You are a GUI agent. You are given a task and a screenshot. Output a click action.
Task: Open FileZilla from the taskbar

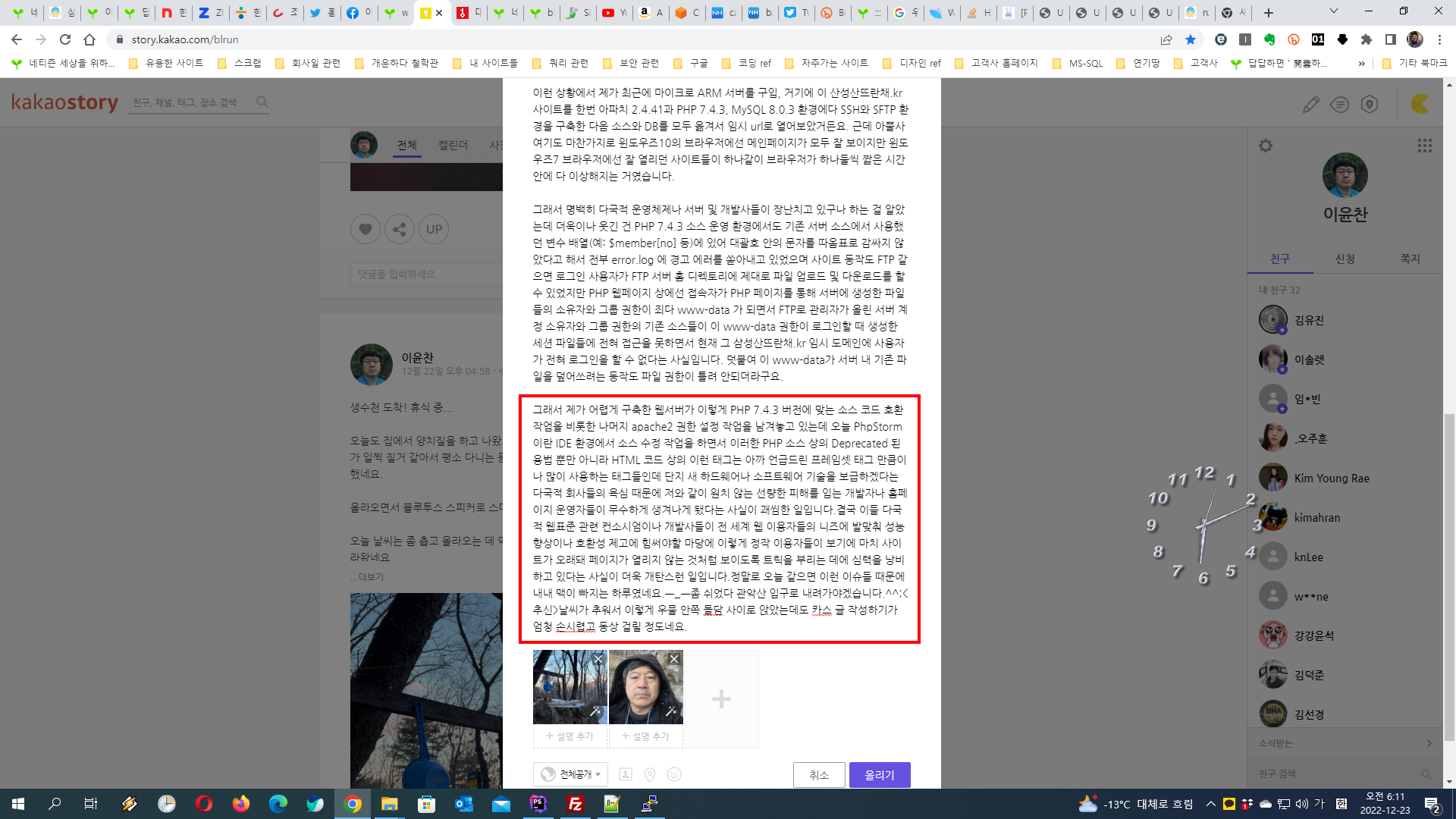tap(576, 804)
